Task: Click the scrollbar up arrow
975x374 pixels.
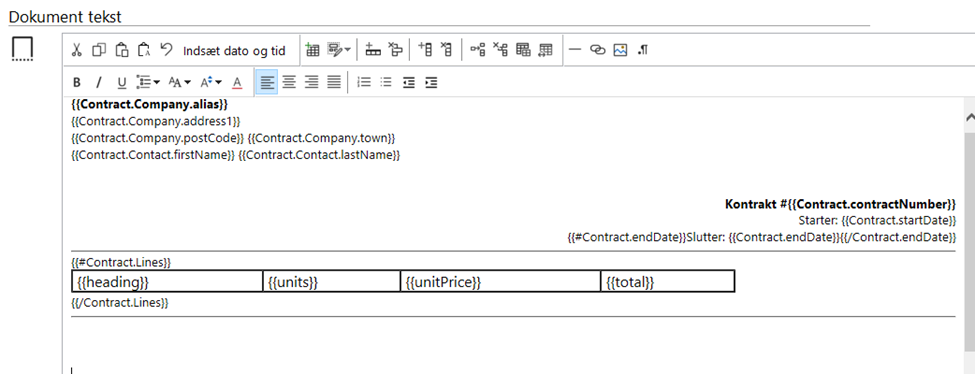Action: pyautogui.click(x=969, y=116)
